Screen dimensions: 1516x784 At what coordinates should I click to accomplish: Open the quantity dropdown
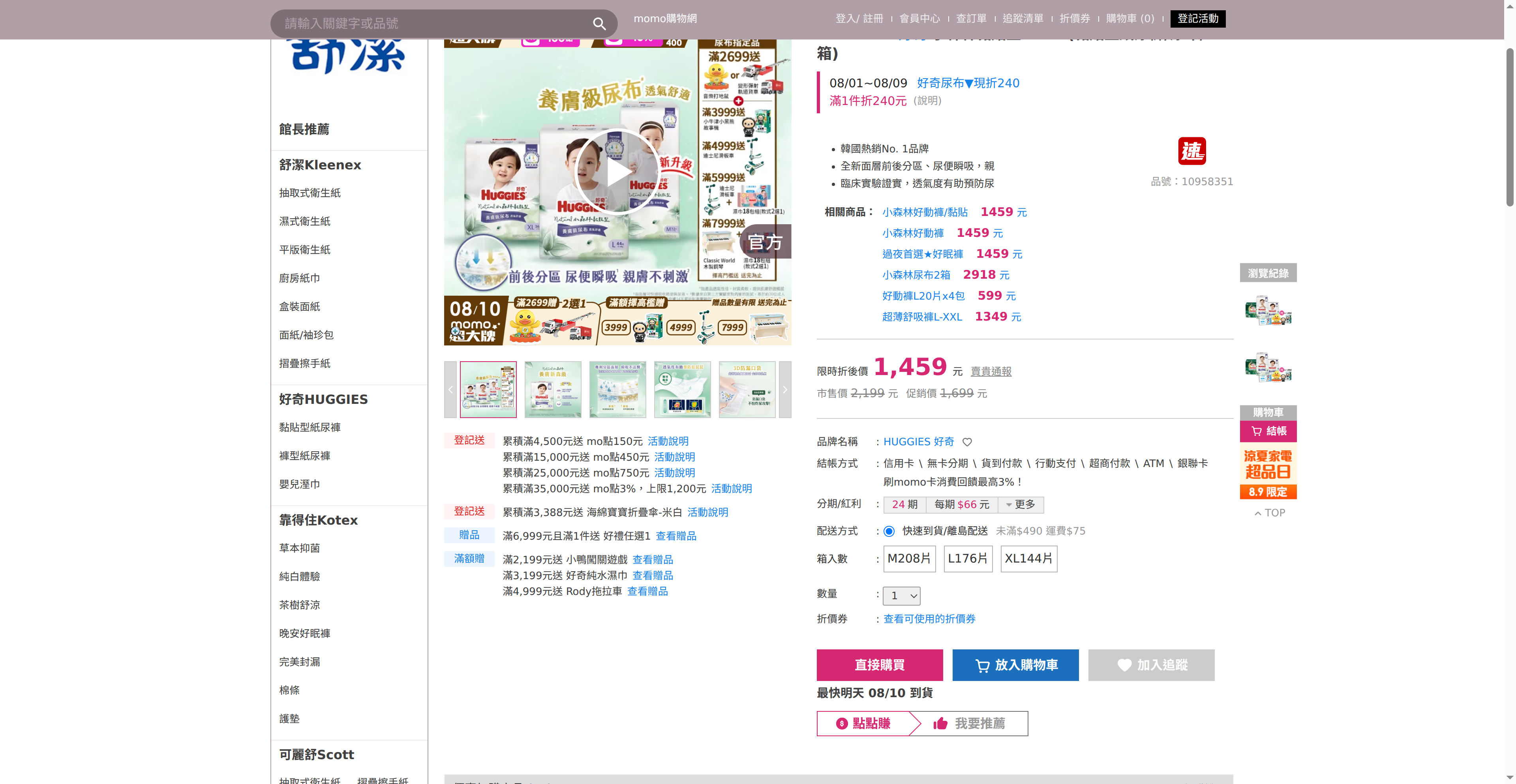902,596
